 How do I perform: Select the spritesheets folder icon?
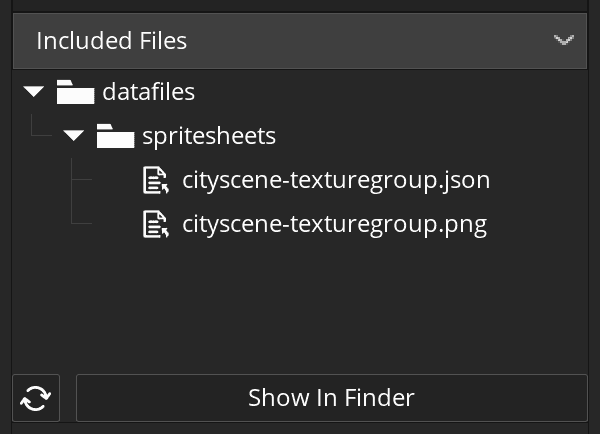pyautogui.click(x=115, y=135)
